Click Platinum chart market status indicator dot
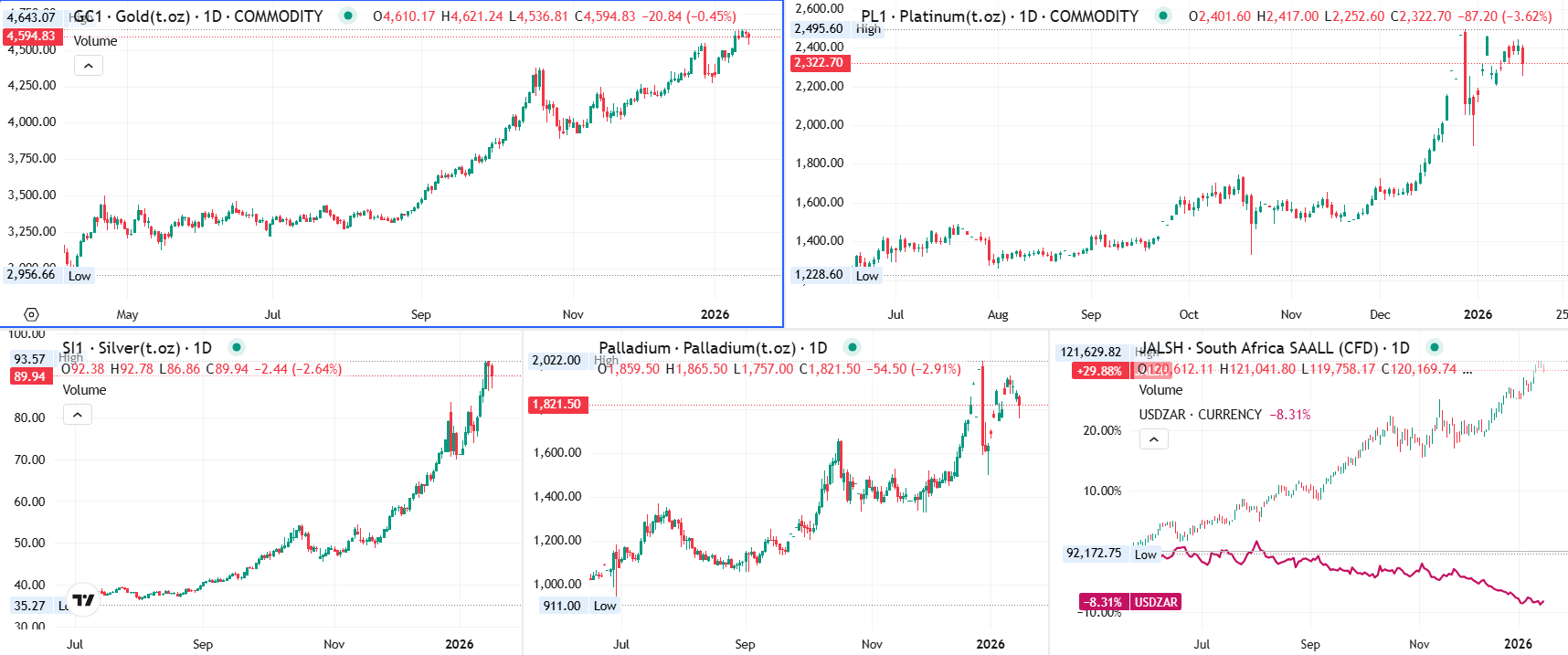1568x655 pixels. click(x=1162, y=16)
